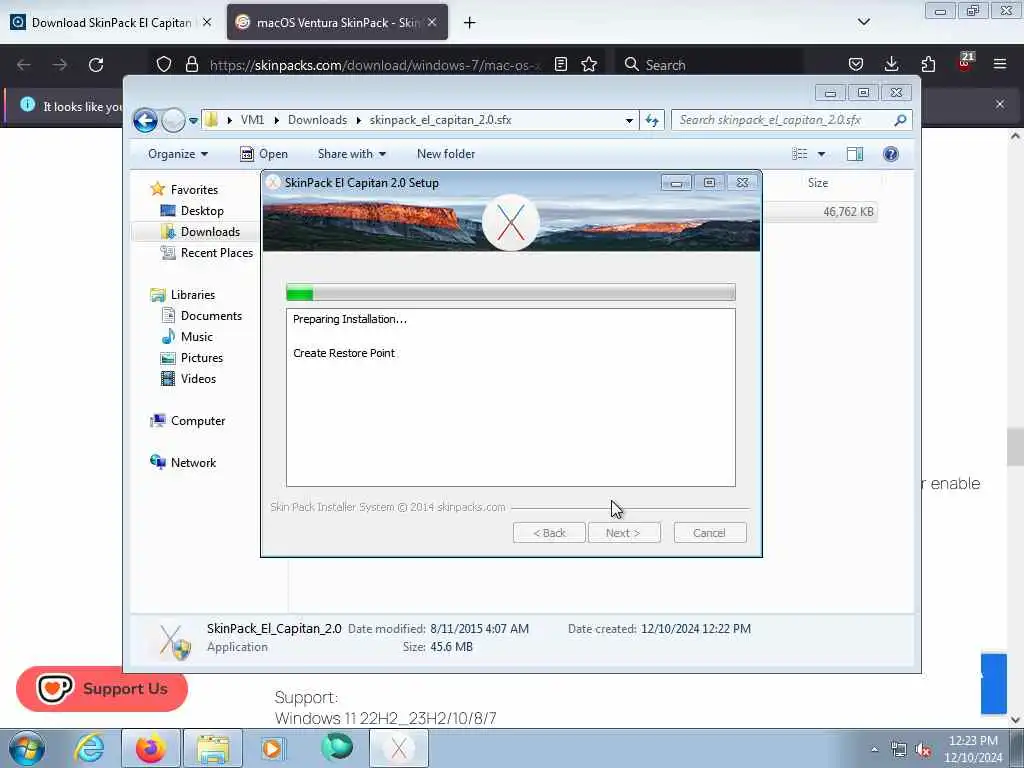List all tabs dropdown in Firefox
The height and width of the screenshot is (768, 1024).
[x=864, y=22]
